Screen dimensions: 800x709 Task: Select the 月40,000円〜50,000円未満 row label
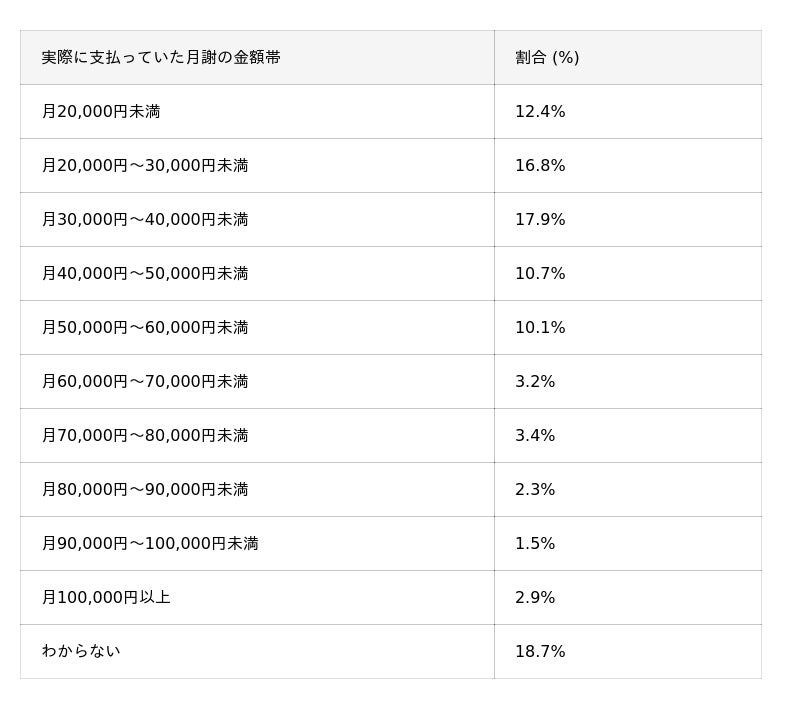pos(145,274)
